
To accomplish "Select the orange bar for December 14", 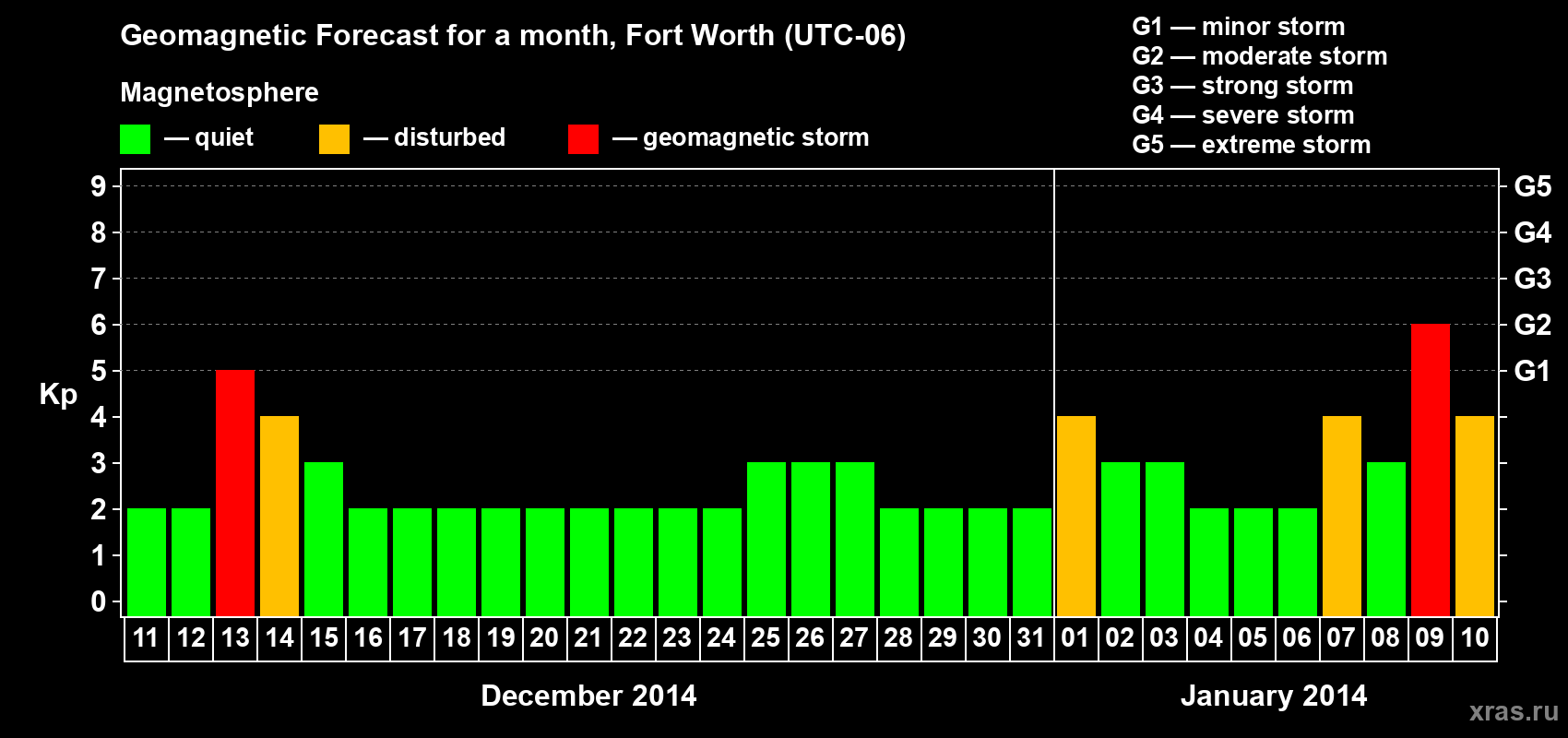I will (279, 517).
